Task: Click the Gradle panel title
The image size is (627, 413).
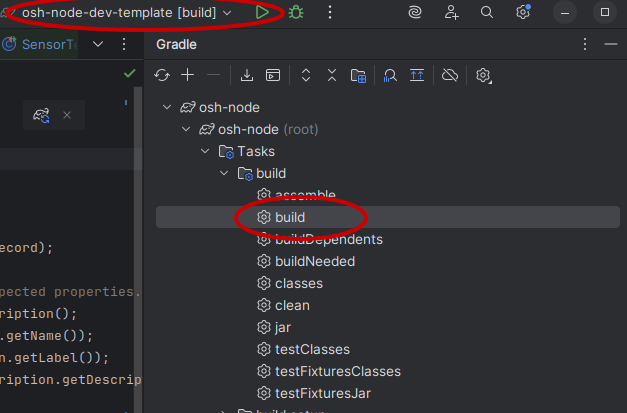Action: [x=176, y=44]
